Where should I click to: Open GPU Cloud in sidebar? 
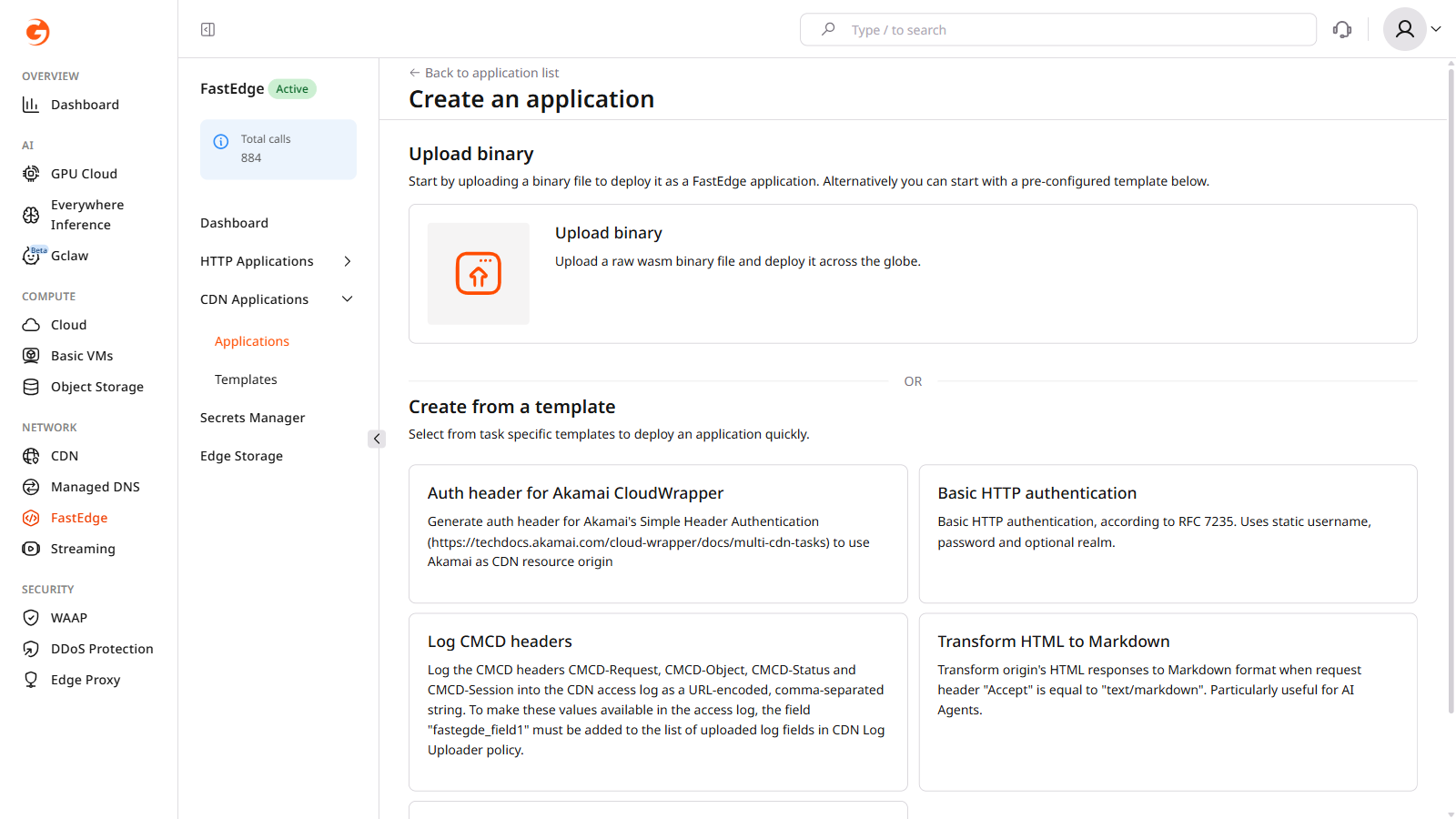(84, 174)
